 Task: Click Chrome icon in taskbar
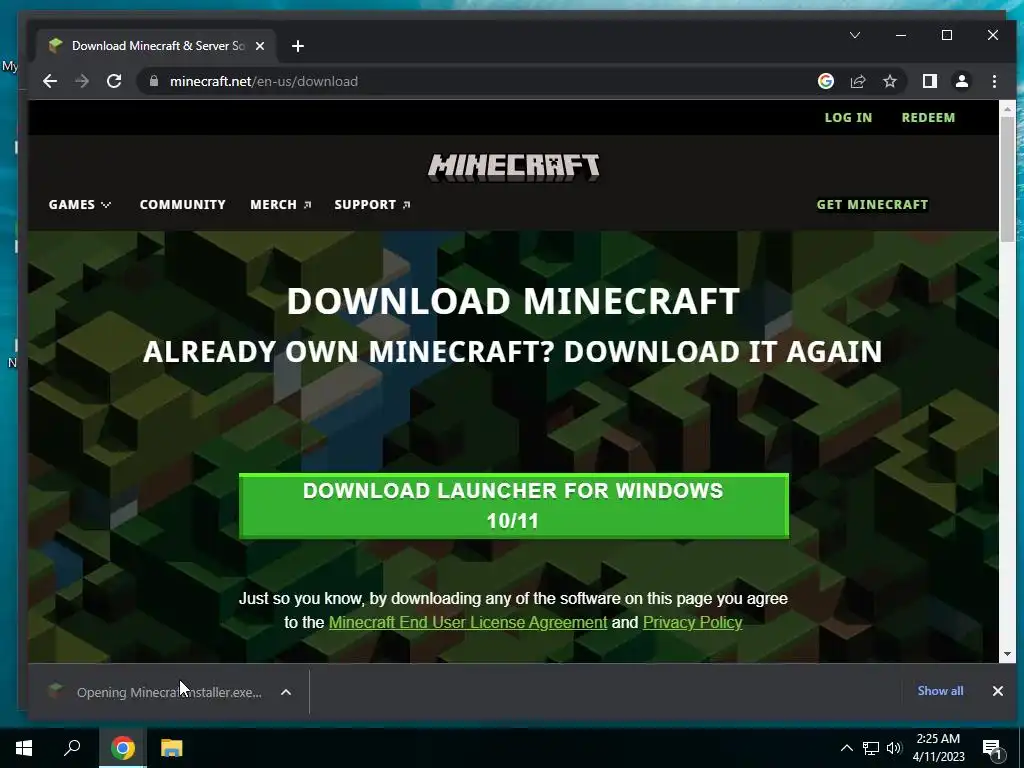[122, 748]
